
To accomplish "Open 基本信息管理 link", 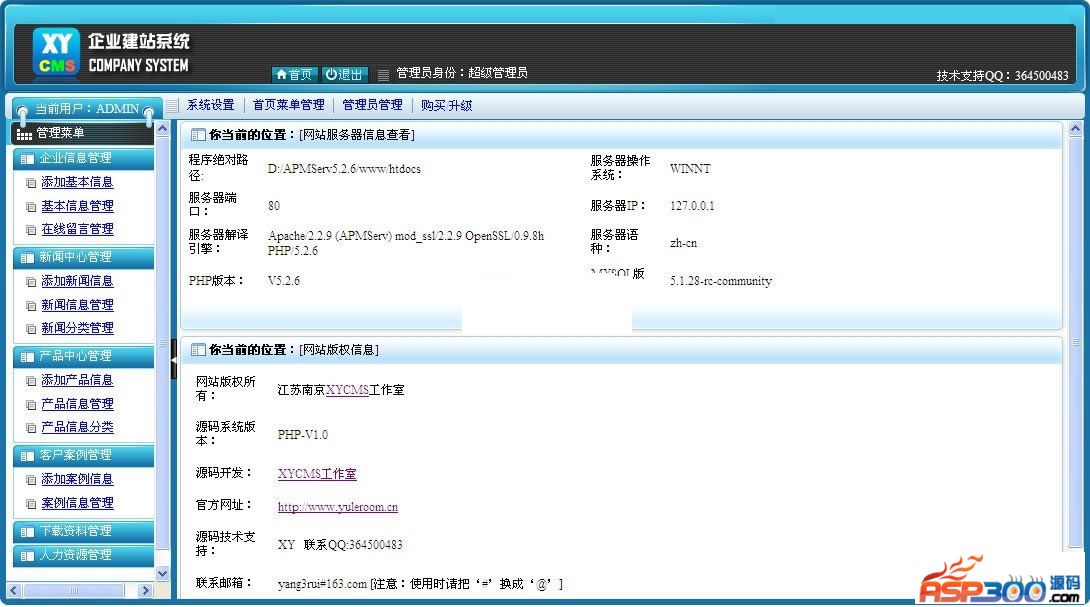I will [77, 206].
